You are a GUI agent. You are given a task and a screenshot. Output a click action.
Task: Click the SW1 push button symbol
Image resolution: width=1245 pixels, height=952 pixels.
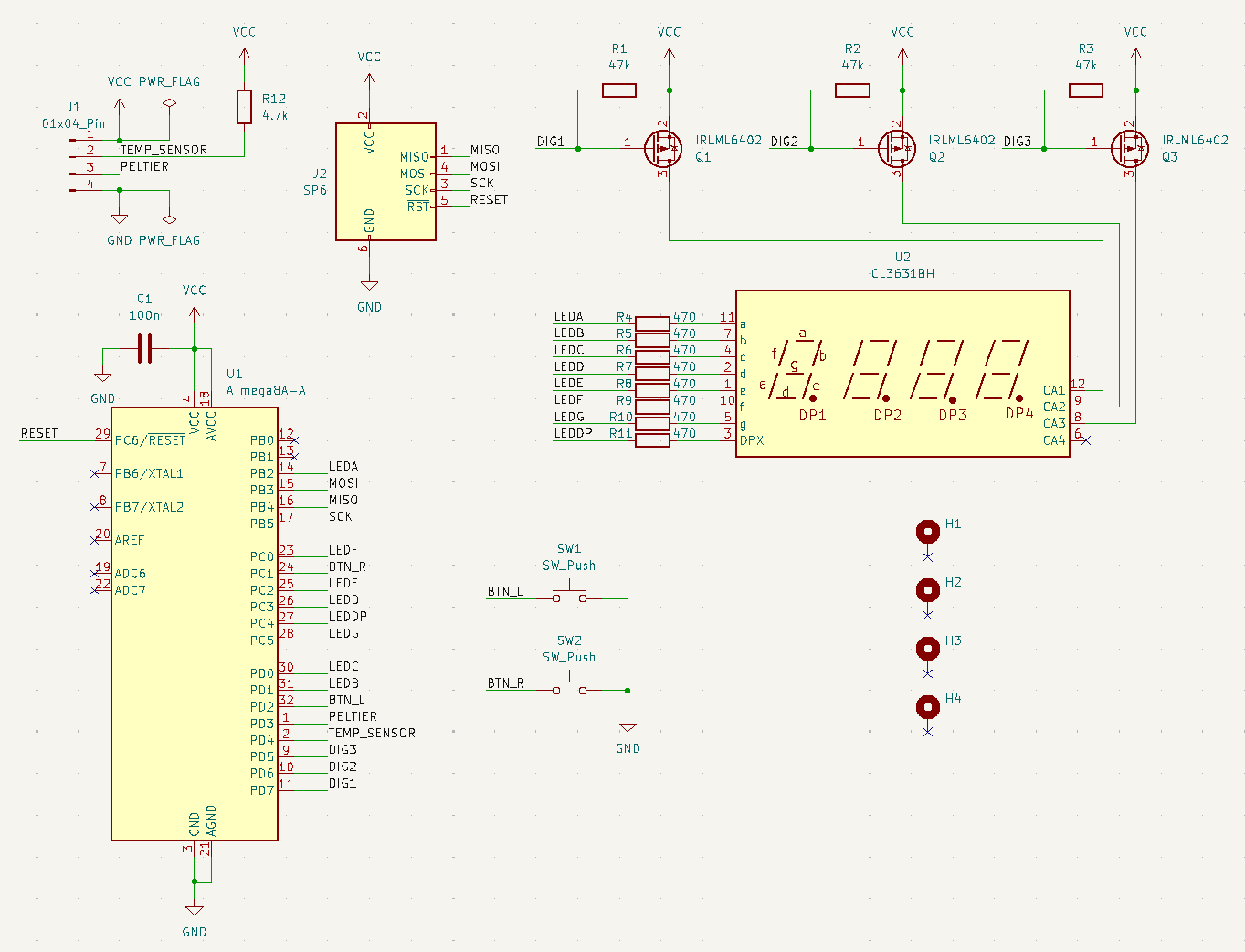click(569, 594)
